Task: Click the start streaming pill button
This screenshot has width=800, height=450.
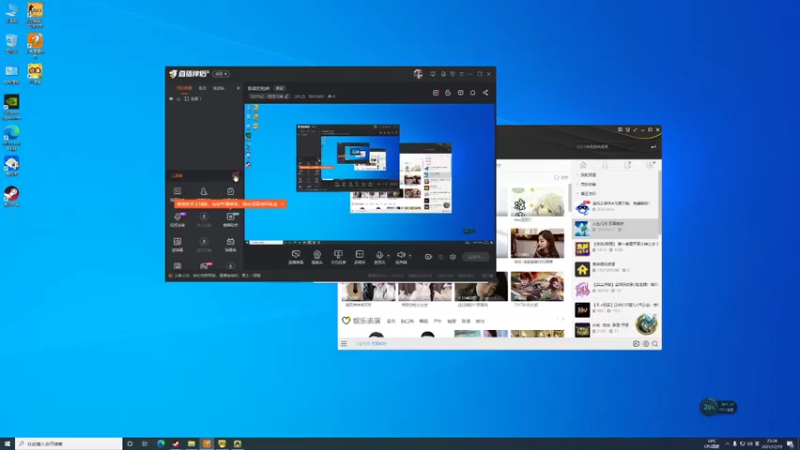Action: point(475,257)
